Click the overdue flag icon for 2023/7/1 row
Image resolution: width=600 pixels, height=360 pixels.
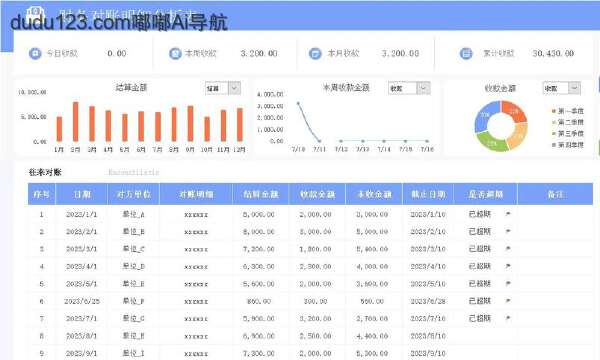(x=508, y=318)
